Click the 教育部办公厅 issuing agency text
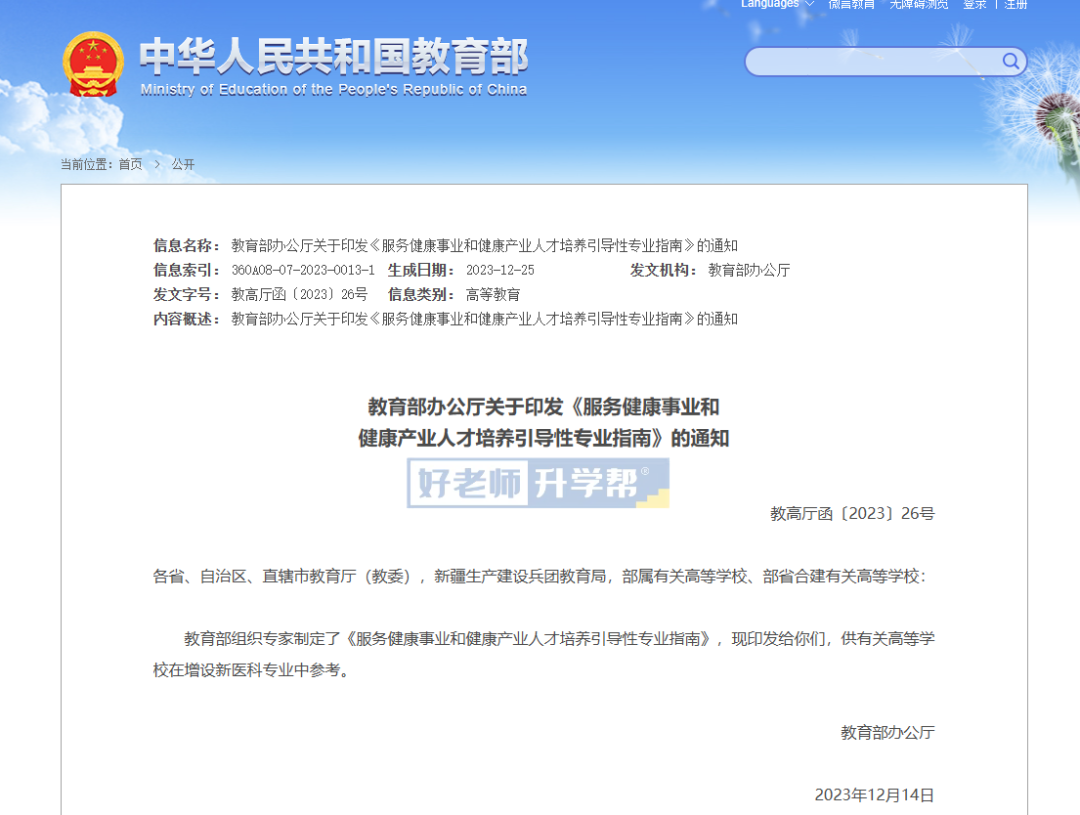Screen dimensions: 1080x815 748,269
